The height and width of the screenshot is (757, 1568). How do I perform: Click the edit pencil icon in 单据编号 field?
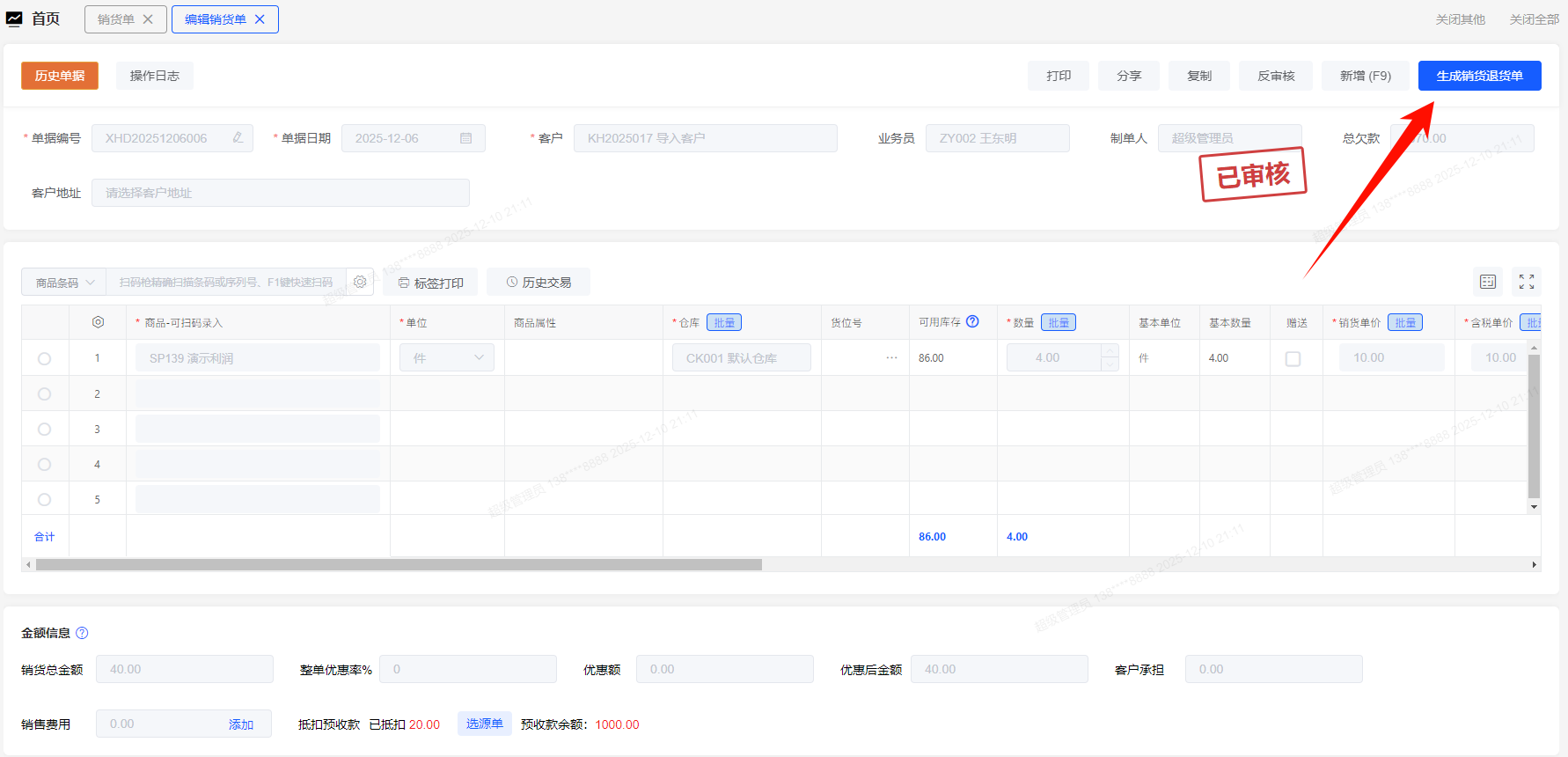[x=238, y=138]
